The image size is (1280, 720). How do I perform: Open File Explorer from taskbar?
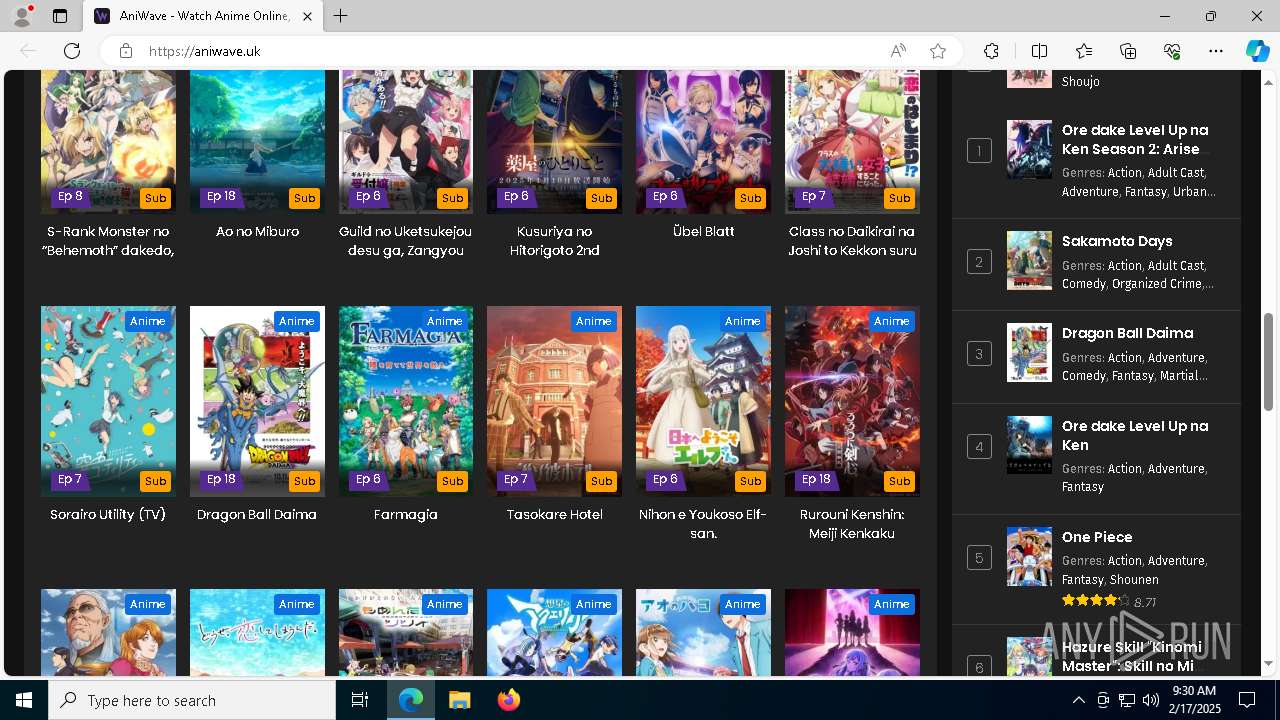pyautogui.click(x=459, y=700)
